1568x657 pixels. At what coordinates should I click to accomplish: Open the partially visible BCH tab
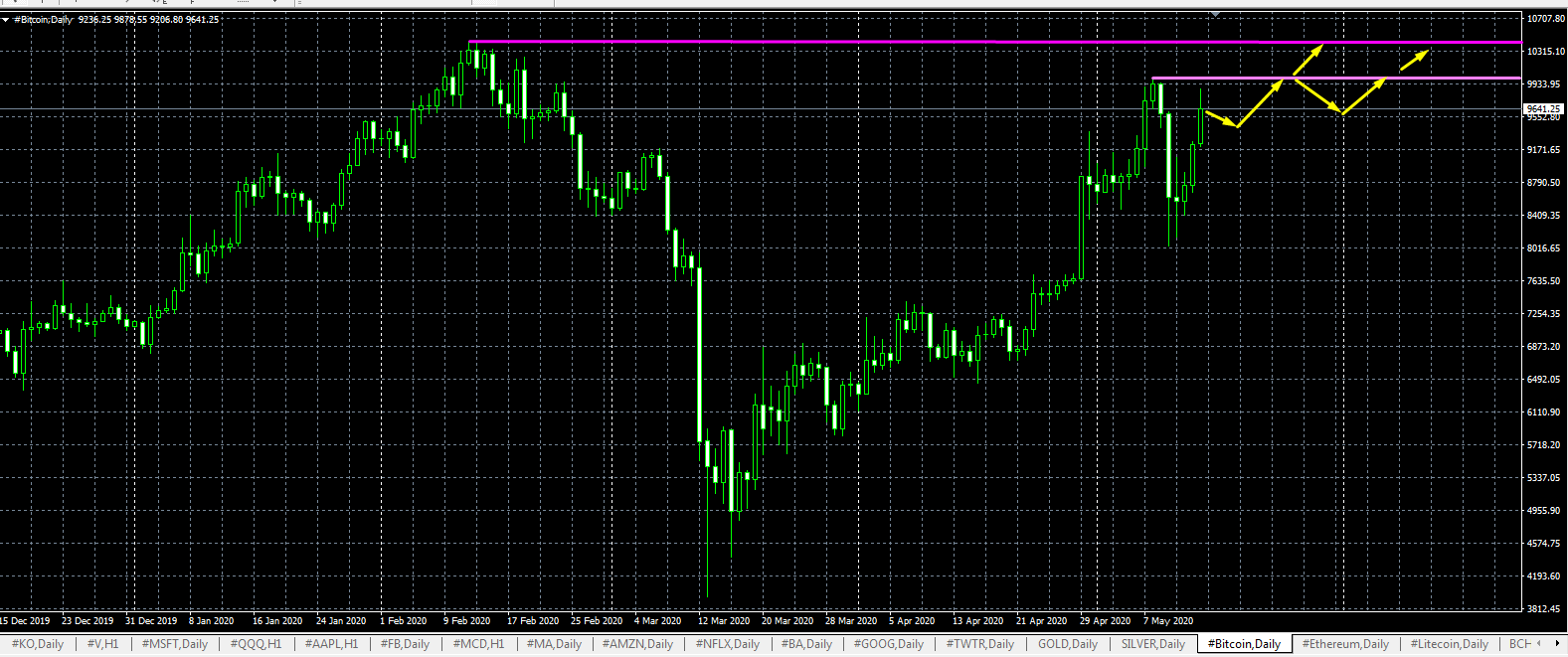[1519, 644]
